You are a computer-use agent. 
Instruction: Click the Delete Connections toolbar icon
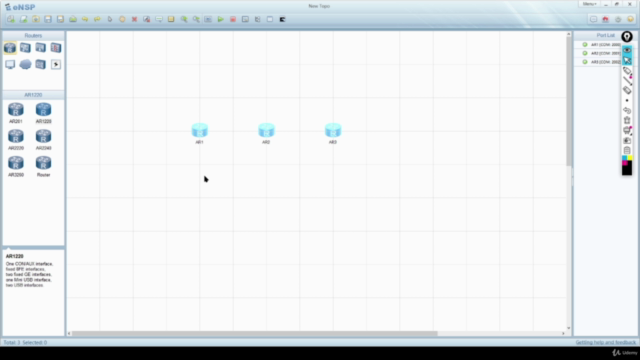(147, 19)
